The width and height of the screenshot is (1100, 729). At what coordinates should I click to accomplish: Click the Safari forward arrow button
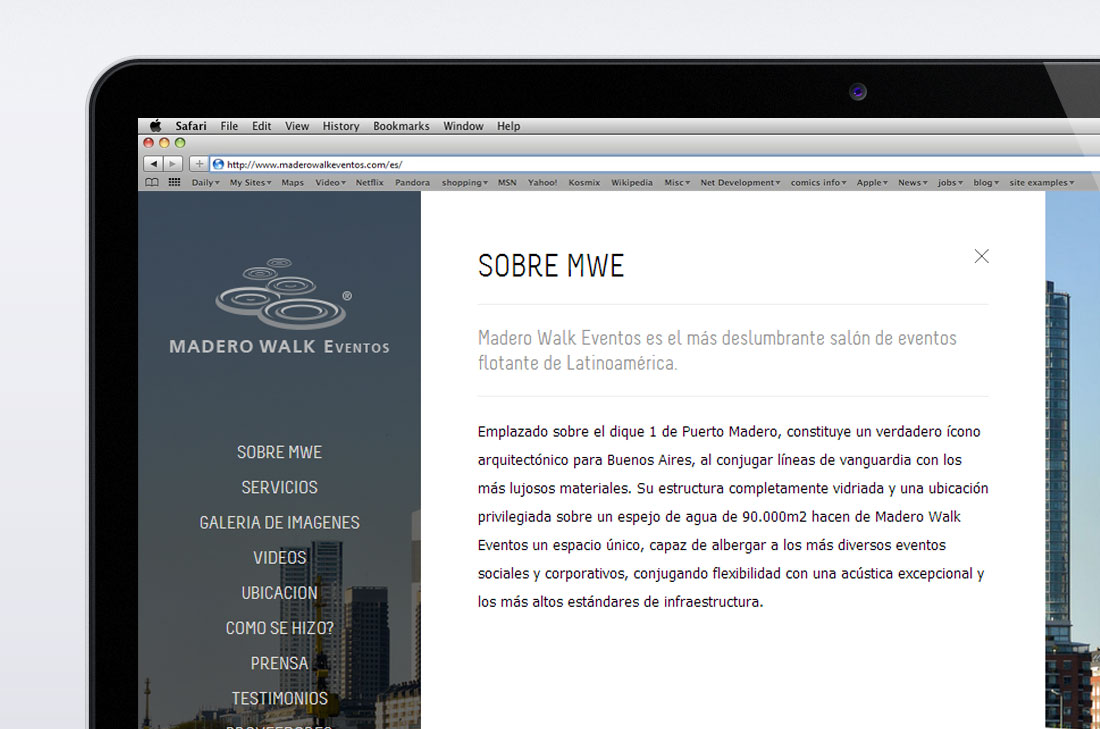[x=173, y=164]
